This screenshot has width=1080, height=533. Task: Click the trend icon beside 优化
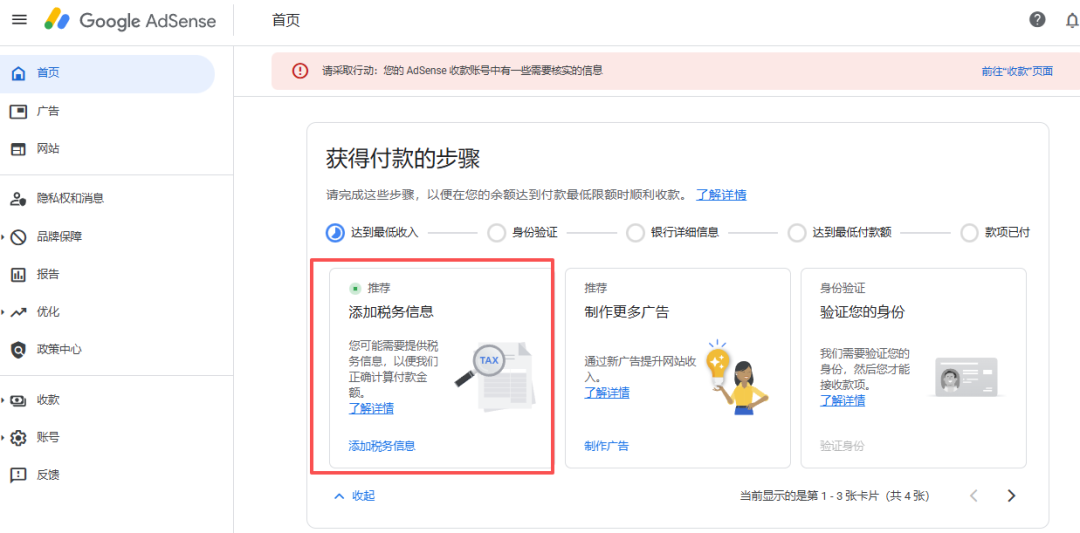pyautogui.click(x=19, y=312)
